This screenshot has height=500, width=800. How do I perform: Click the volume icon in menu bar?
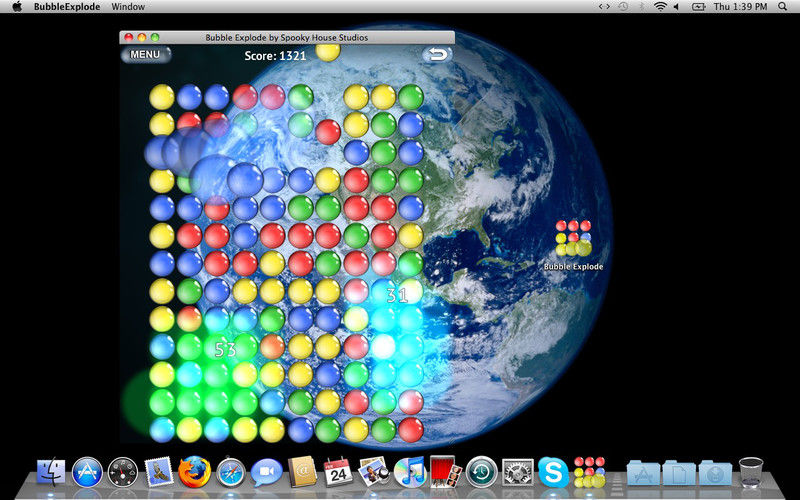tap(677, 7)
